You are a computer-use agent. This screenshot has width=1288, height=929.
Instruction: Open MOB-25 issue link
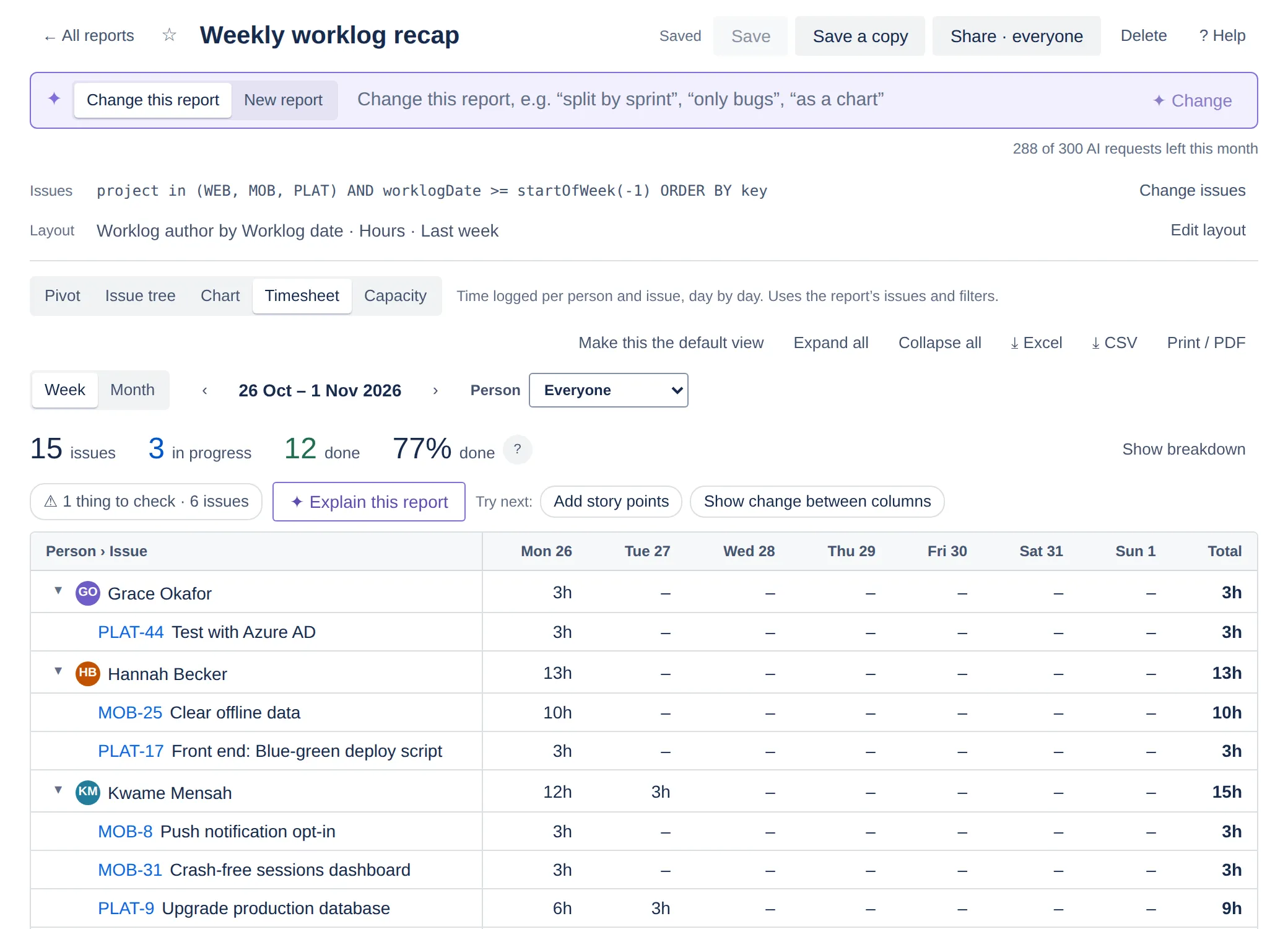130,712
